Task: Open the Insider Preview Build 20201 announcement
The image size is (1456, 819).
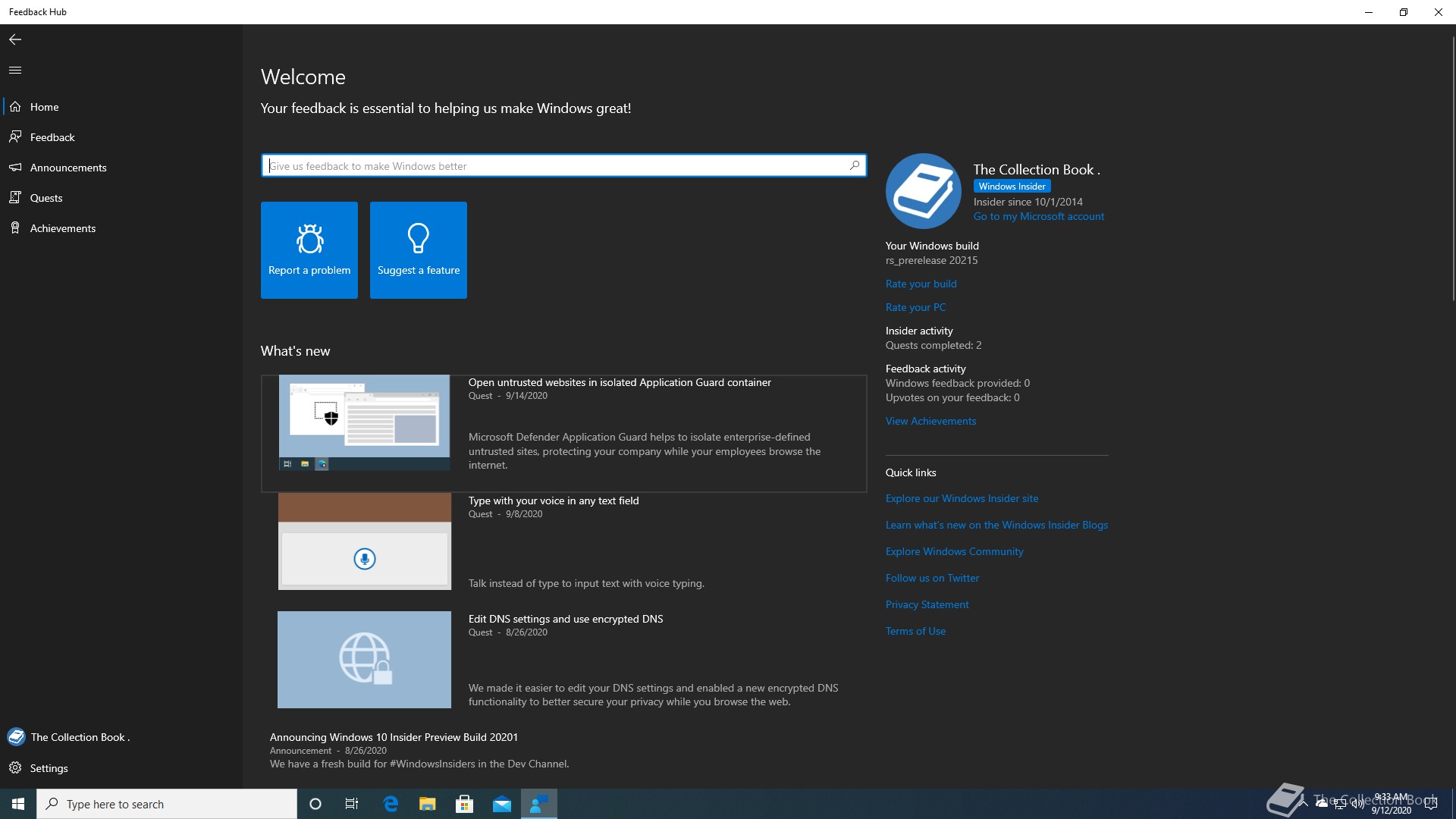Action: pyautogui.click(x=394, y=737)
